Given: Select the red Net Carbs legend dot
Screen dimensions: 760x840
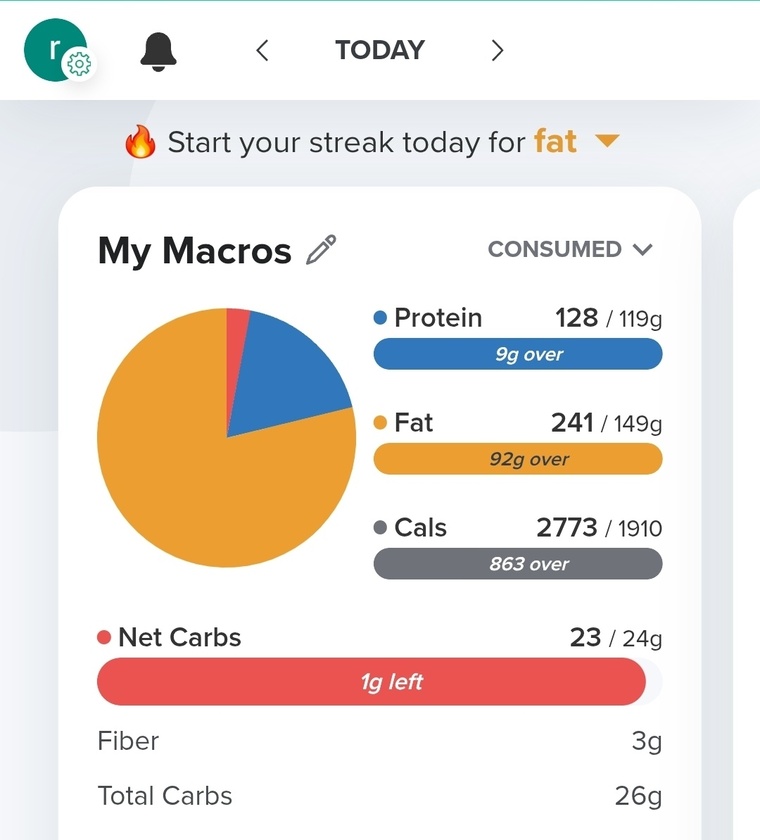Looking at the screenshot, I should tap(104, 638).
